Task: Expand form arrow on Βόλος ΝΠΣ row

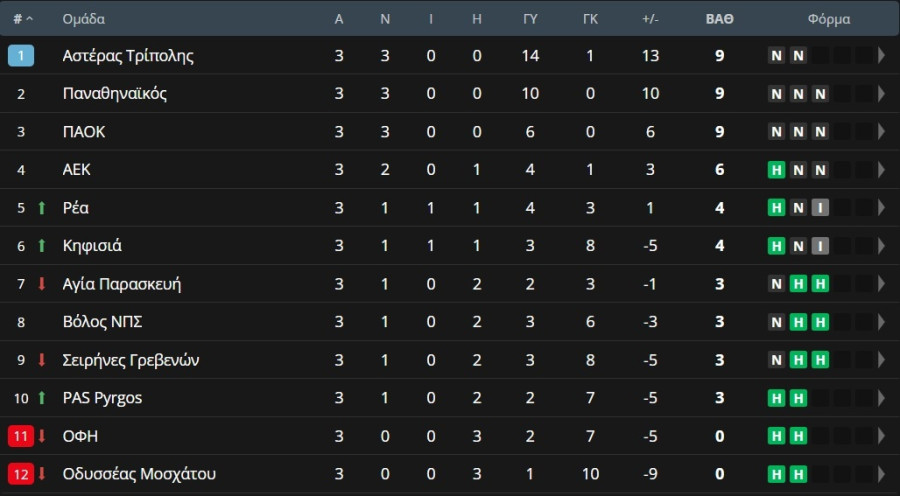Action: 882,322
